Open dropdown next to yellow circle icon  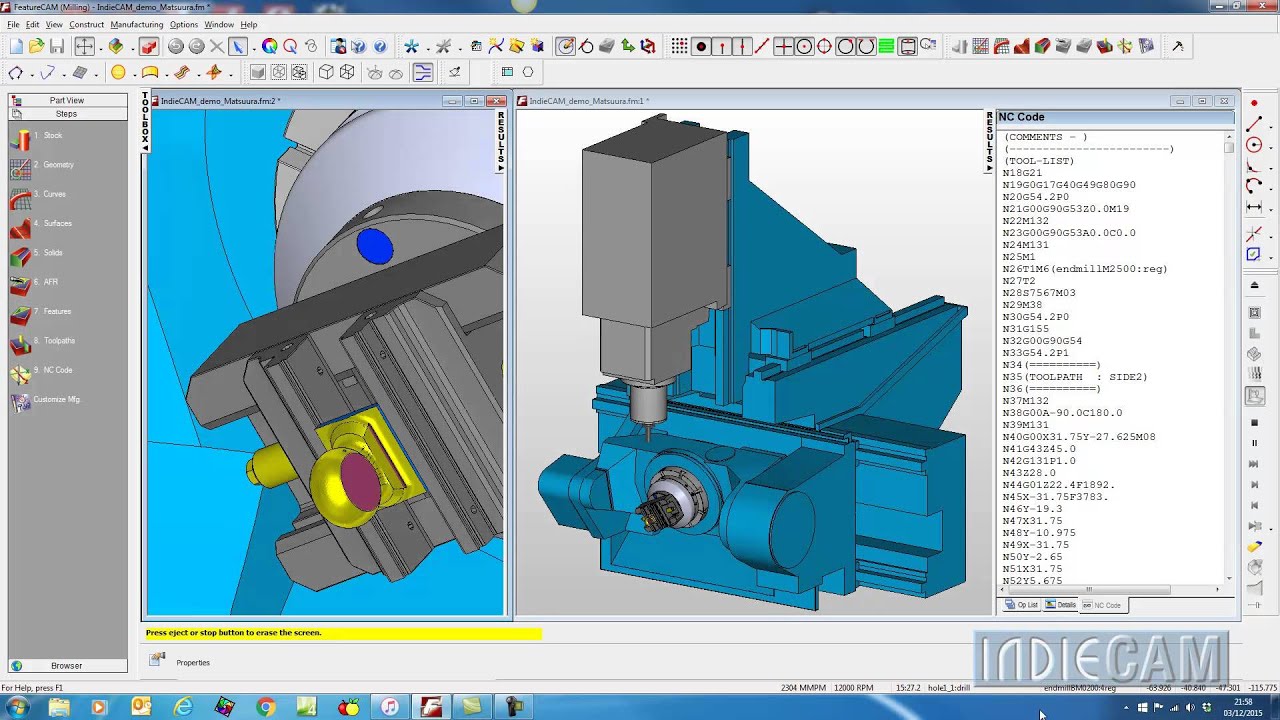[133, 73]
